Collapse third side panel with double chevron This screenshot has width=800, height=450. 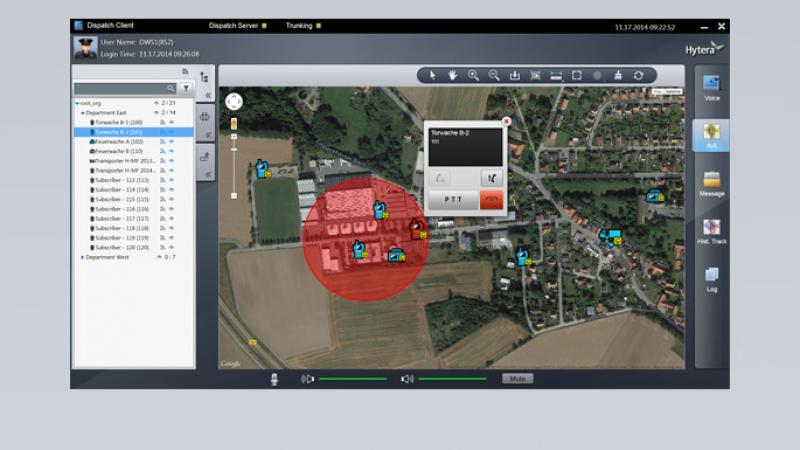click(208, 175)
